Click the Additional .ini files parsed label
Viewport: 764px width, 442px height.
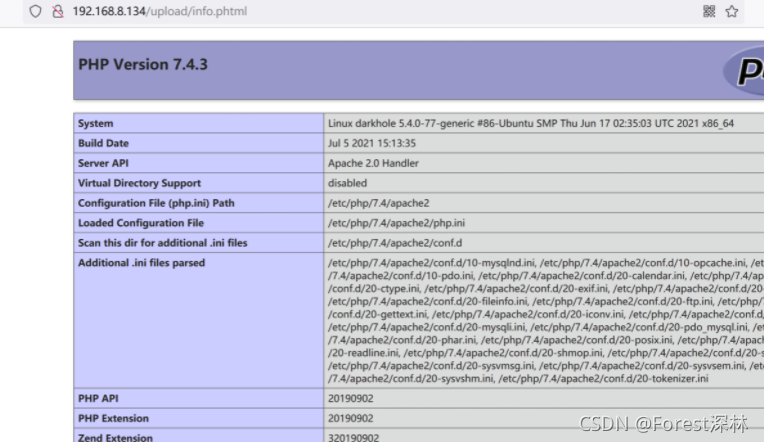(141, 263)
